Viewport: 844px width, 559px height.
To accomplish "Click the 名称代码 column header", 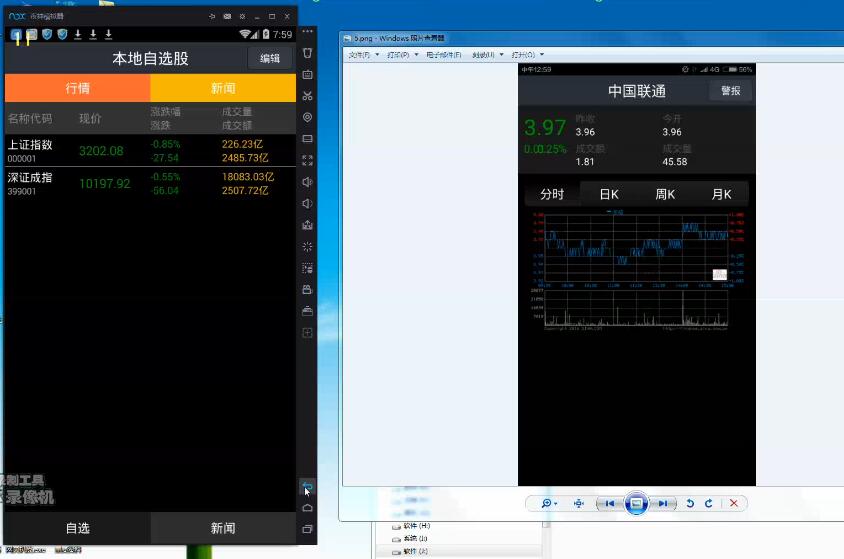I will 30,118.
